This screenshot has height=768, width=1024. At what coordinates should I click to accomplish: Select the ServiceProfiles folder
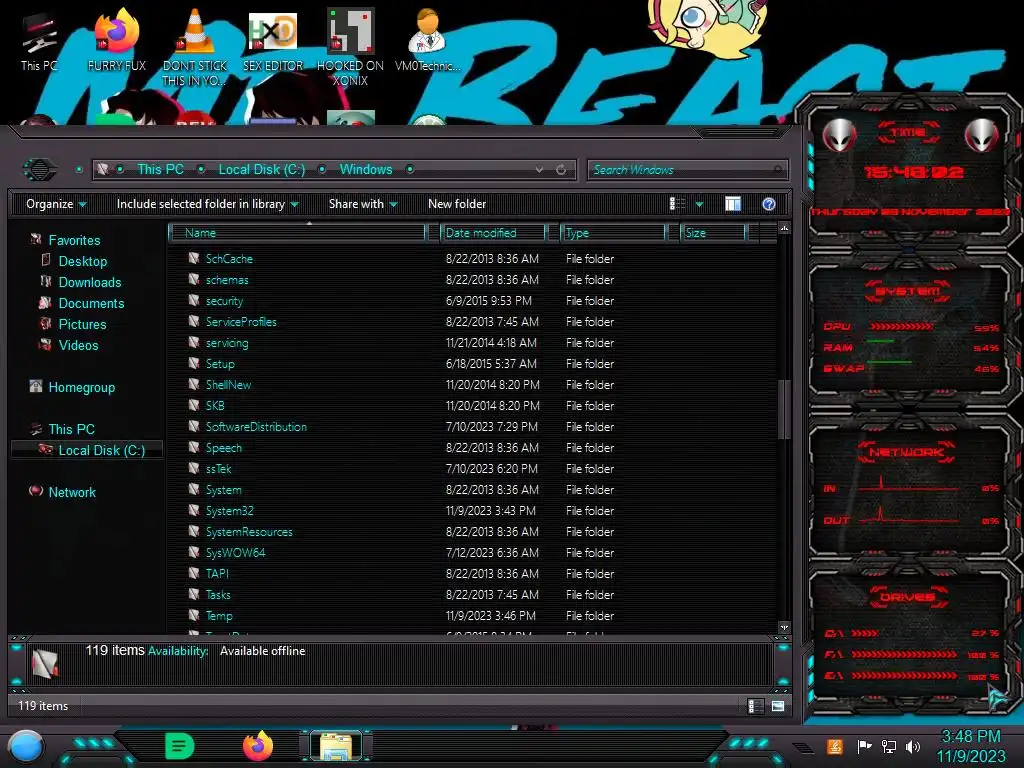(x=241, y=321)
